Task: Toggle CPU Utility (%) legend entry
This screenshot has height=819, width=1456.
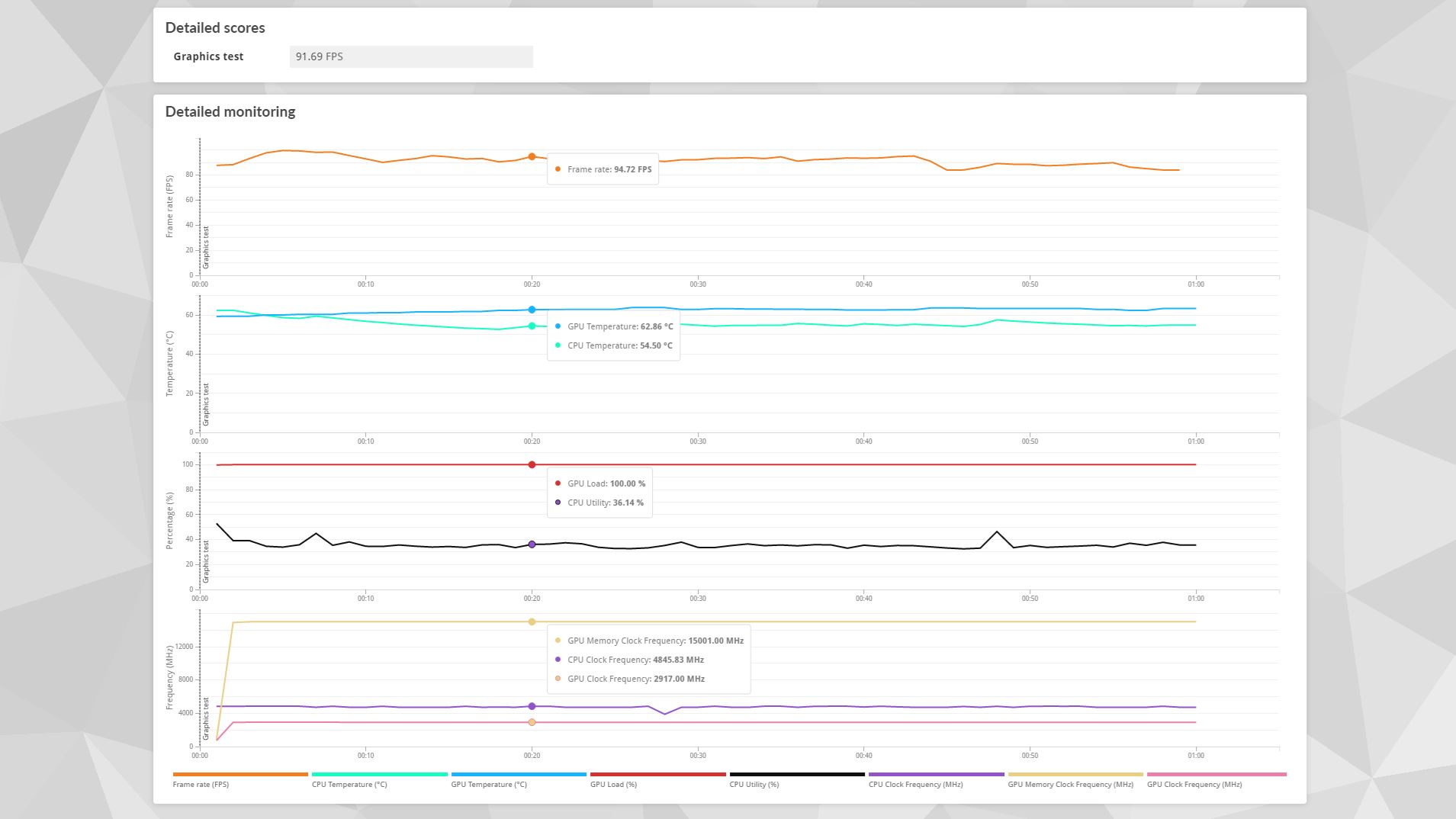Action: [x=754, y=784]
